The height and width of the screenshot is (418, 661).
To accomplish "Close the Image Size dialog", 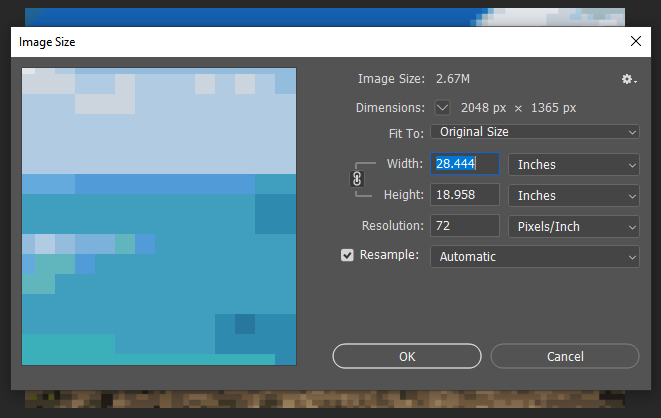I will pos(635,41).
